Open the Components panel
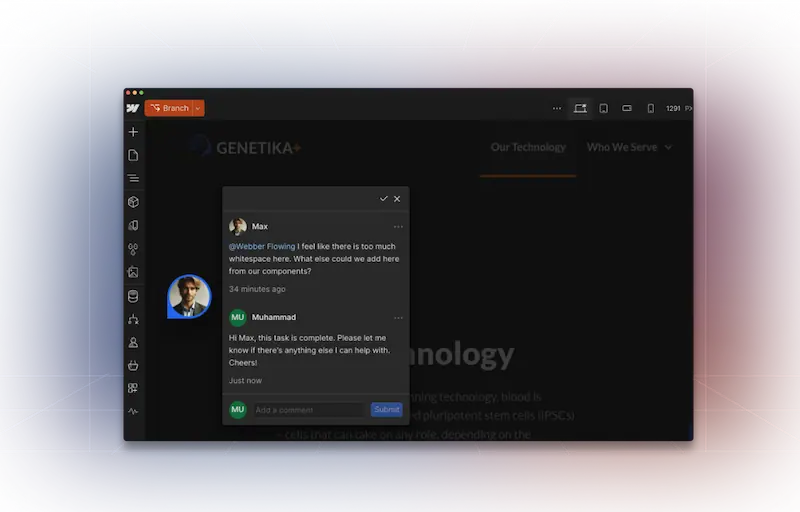This screenshot has width=800, height=512. 133,202
